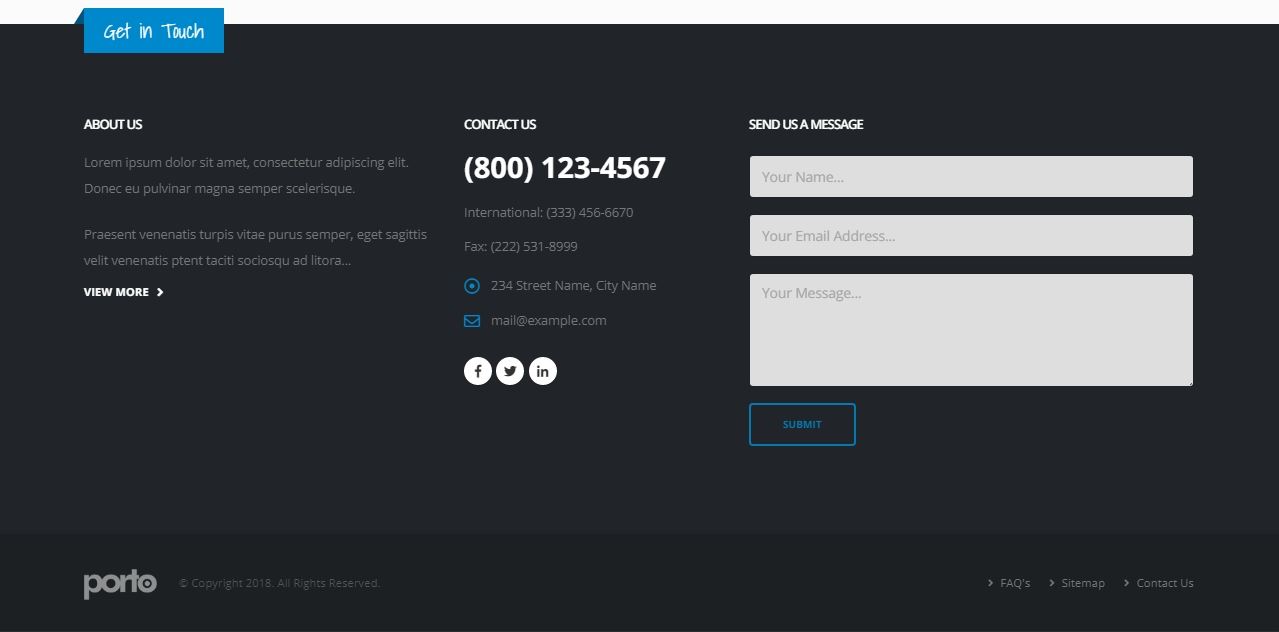This screenshot has height=632, width=1279.
Task: Open the Facebook social icon
Action: (477, 371)
